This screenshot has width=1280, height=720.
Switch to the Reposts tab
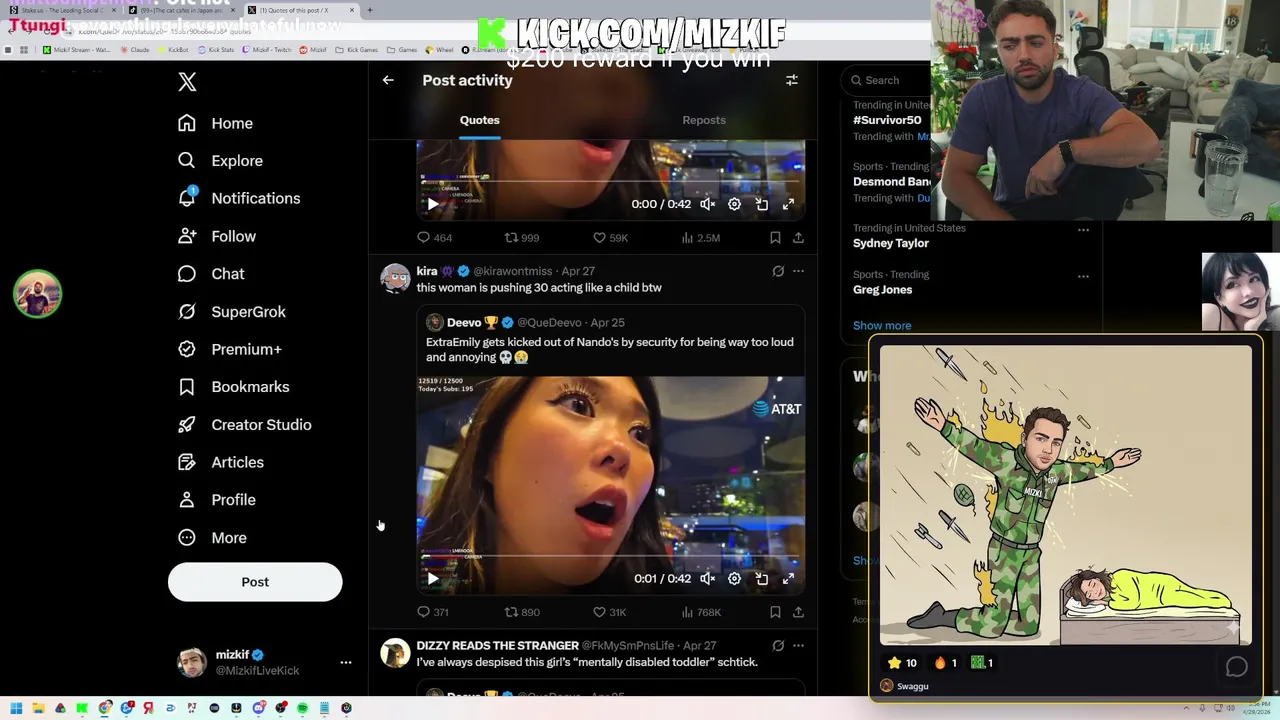click(704, 120)
